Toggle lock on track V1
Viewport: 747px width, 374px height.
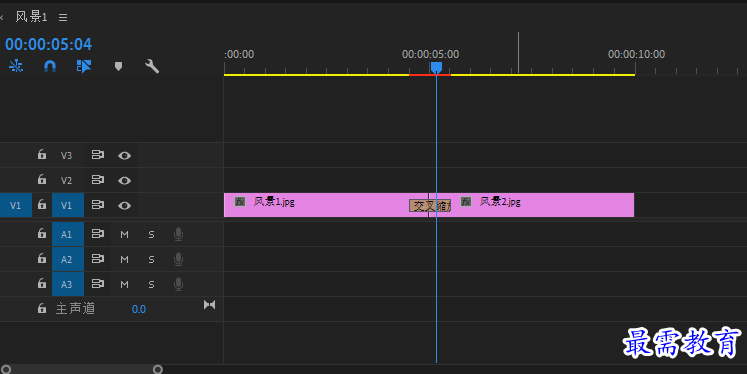pos(42,205)
